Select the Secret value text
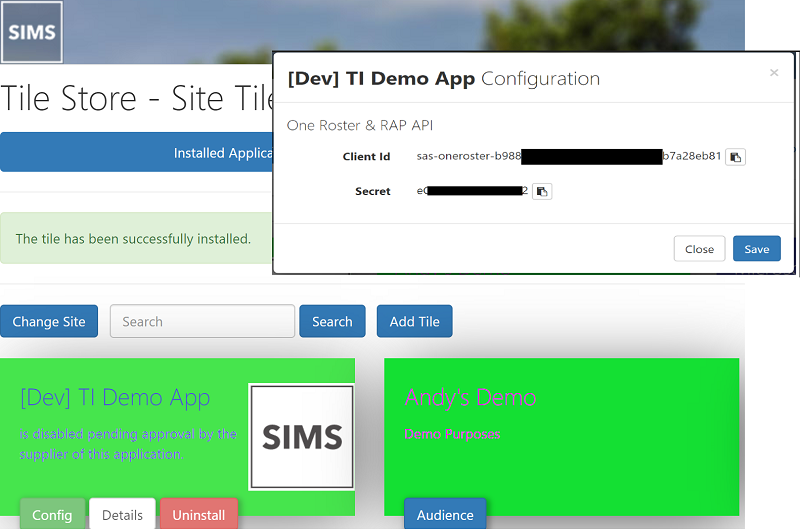The height and width of the screenshot is (531, 800). coord(472,191)
